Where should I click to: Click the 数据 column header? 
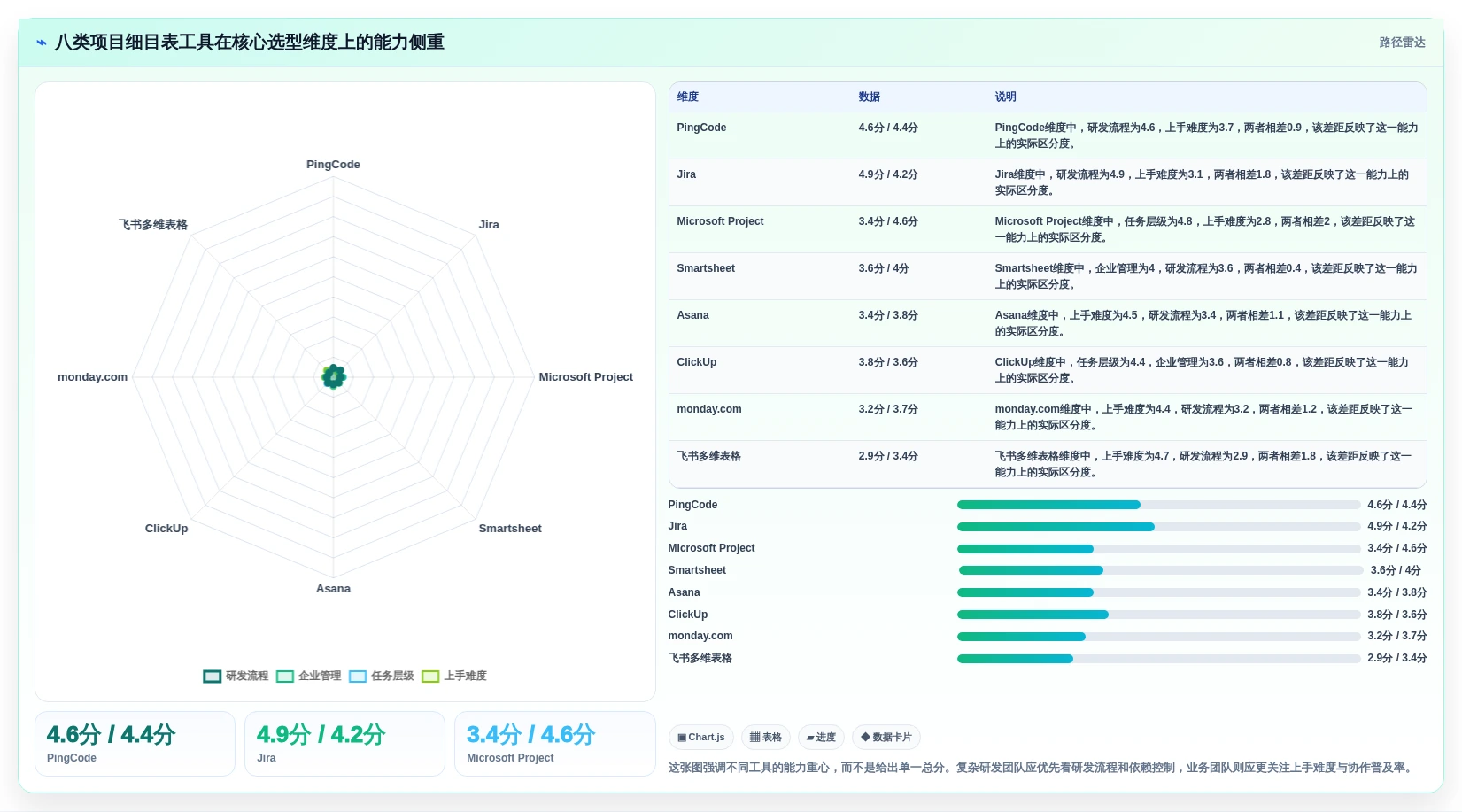pyautogui.click(x=870, y=97)
